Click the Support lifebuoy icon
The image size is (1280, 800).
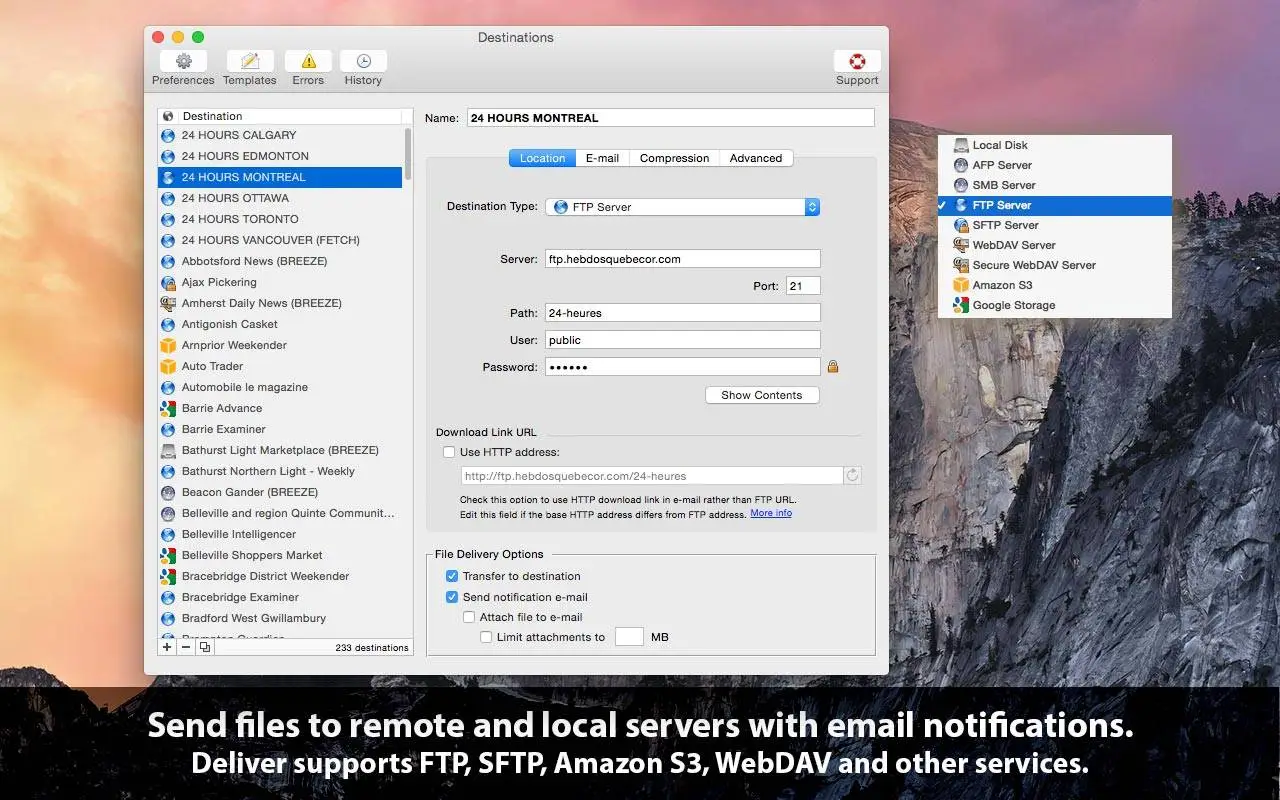click(x=857, y=62)
